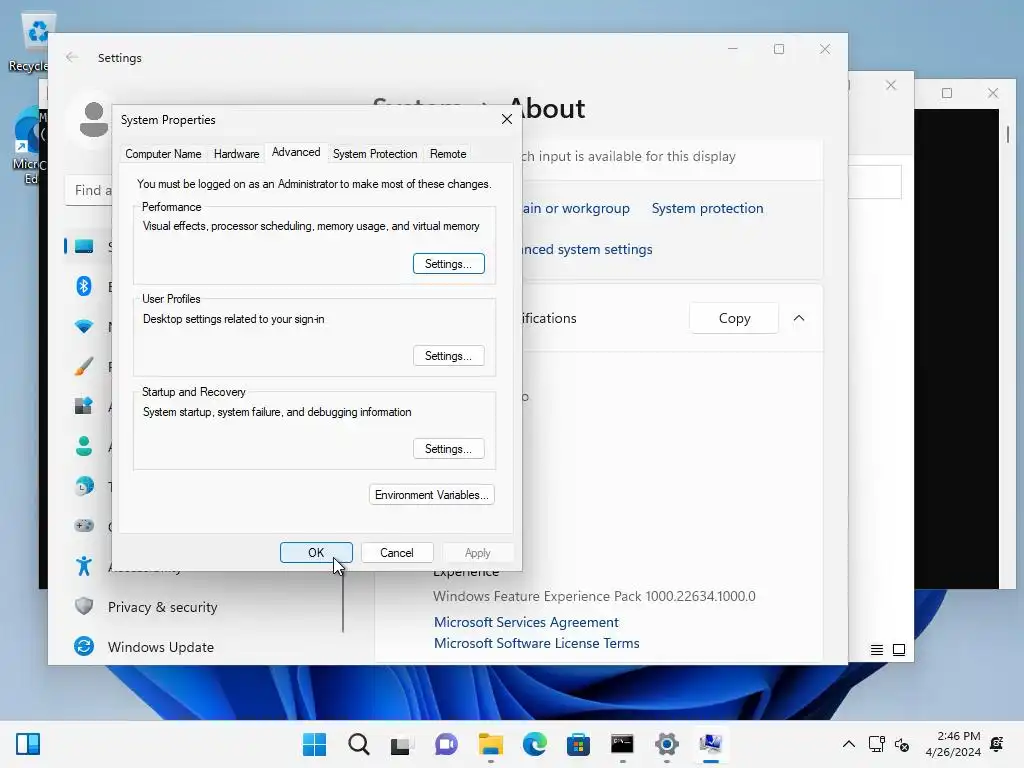Select System icon in Settings sidebar
The width and height of the screenshot is (1024, 768).
[x=84, y=246]
